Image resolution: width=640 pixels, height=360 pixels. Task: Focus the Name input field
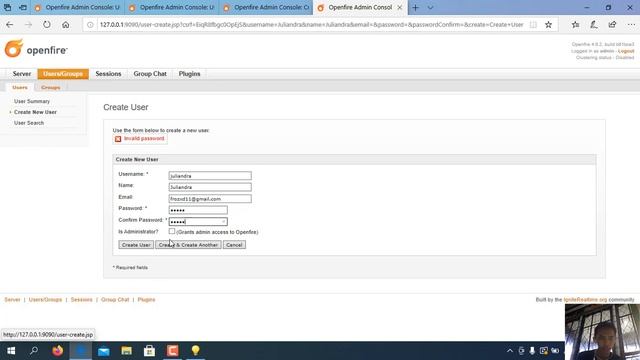click(x=210, y=187)
